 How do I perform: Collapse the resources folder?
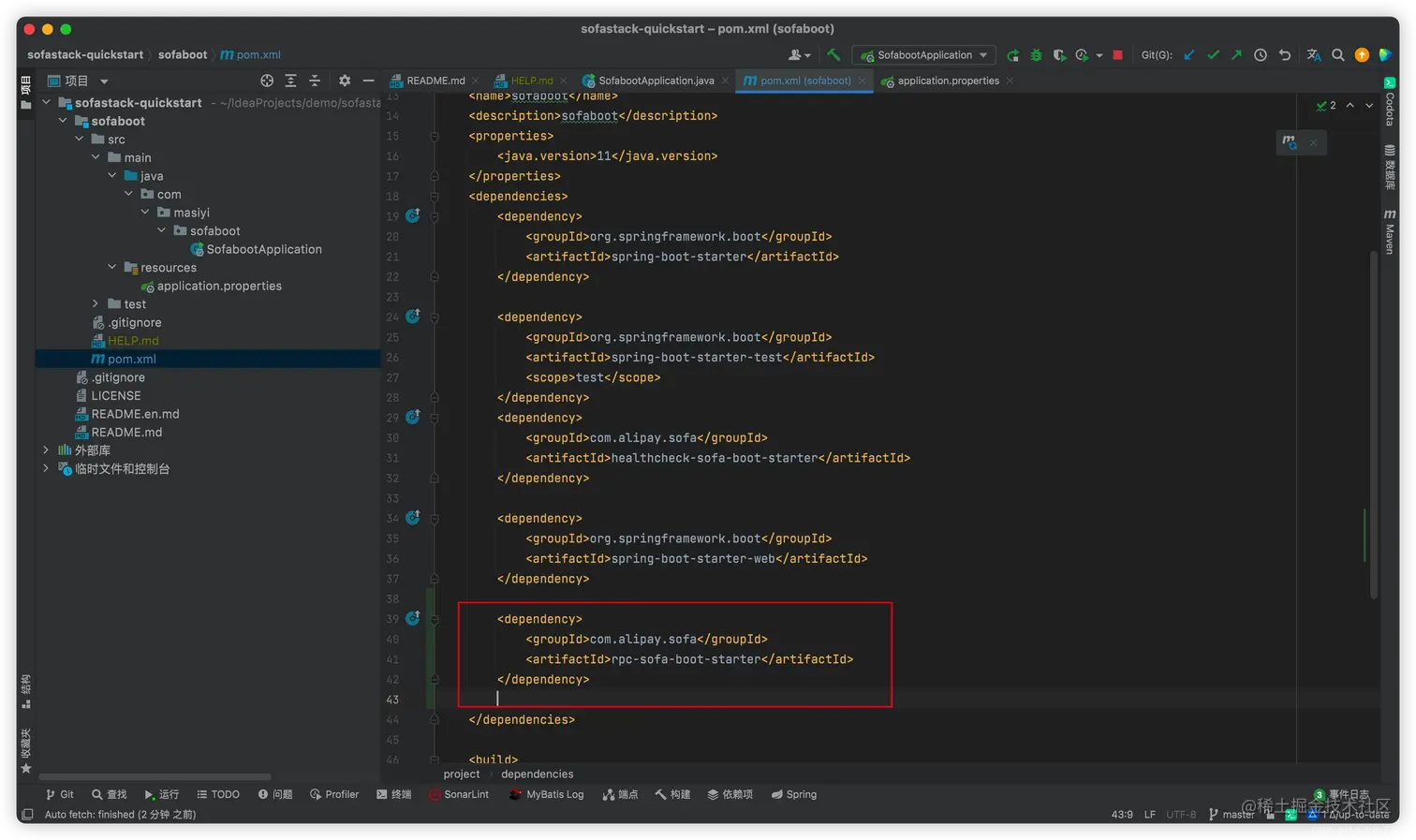pyautogui.click(x=112, y=268)
